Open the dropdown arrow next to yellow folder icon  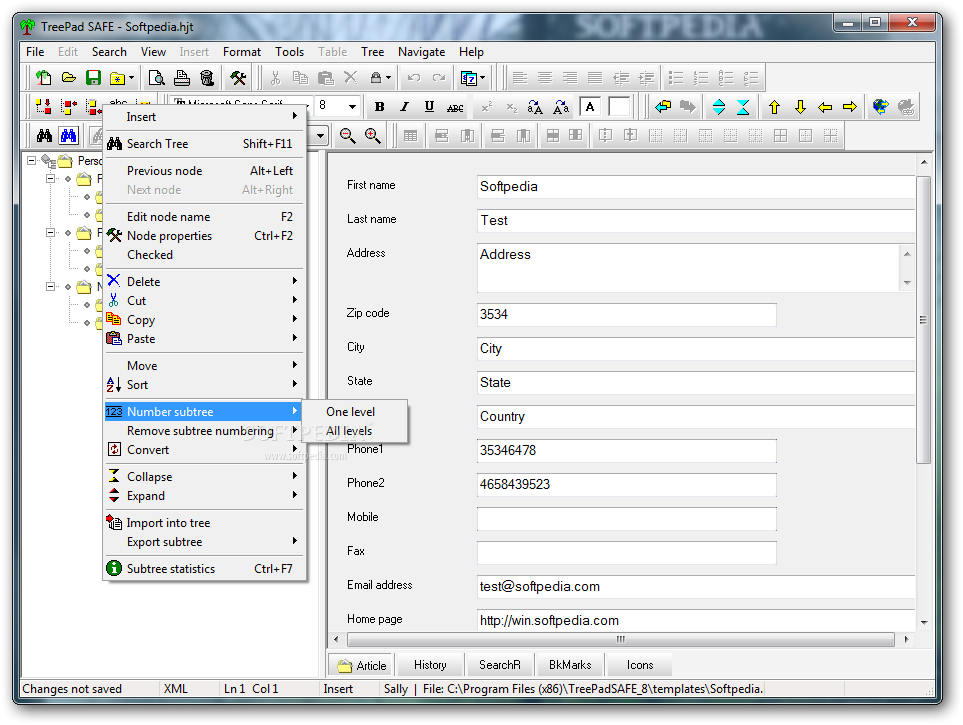(131, 78)
